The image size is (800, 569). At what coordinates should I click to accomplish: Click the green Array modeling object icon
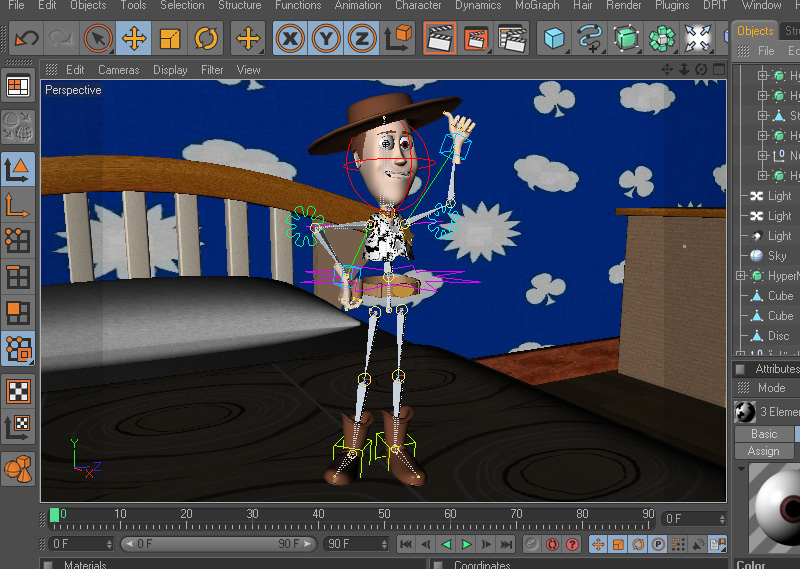(662, 38)
